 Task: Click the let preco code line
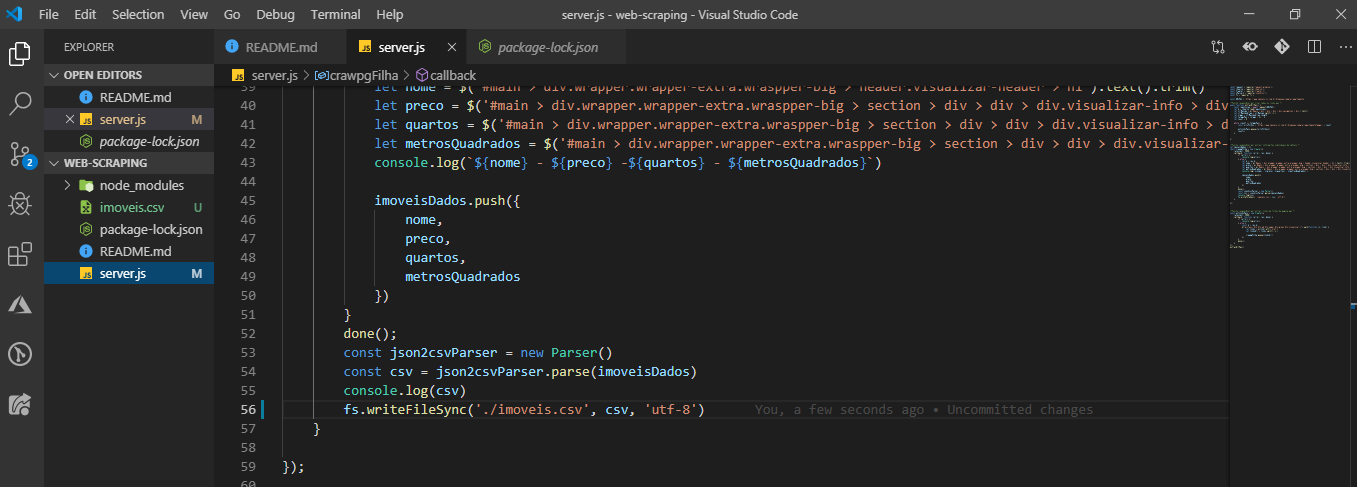coord(801,106)
